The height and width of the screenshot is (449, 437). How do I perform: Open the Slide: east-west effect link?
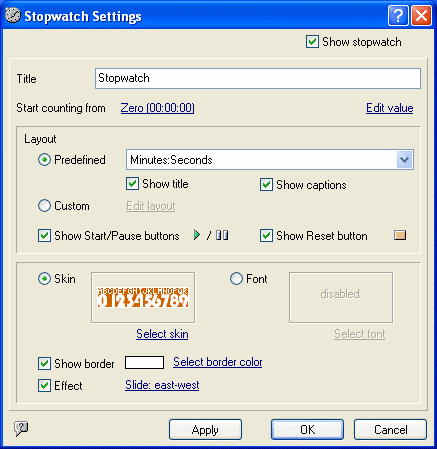[162, 385]
